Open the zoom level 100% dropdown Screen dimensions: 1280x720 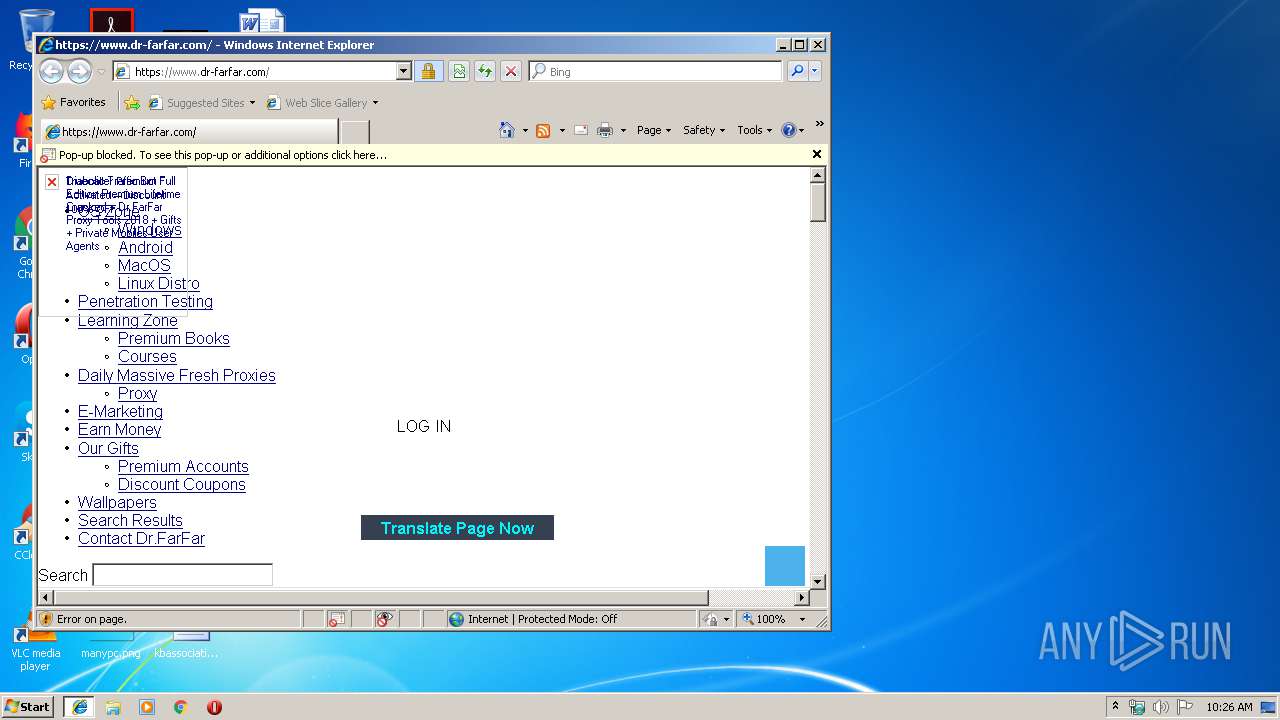(802, 619)
